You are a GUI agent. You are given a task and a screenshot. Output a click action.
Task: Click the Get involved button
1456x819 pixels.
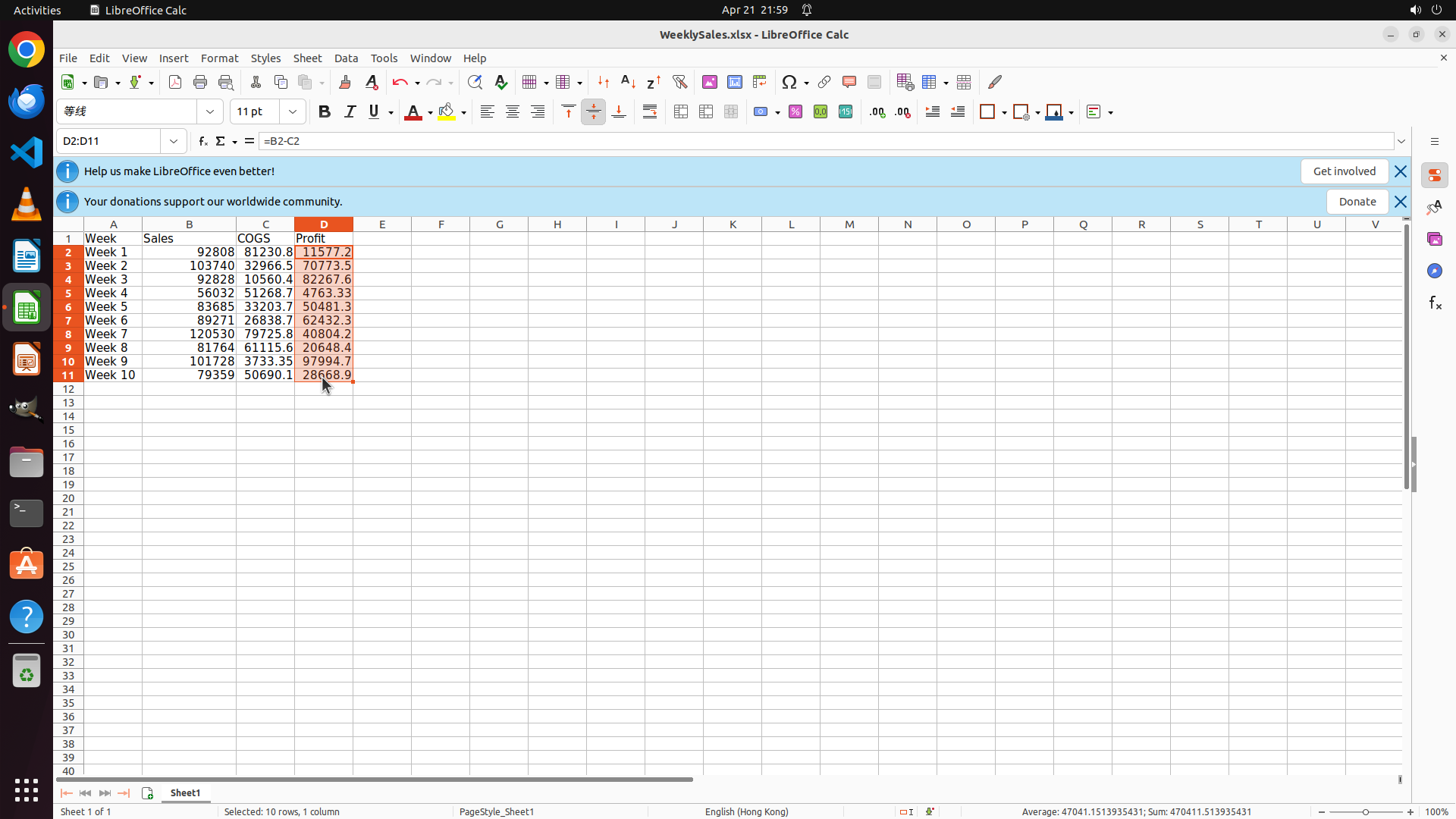click(x=1344, y=171)
